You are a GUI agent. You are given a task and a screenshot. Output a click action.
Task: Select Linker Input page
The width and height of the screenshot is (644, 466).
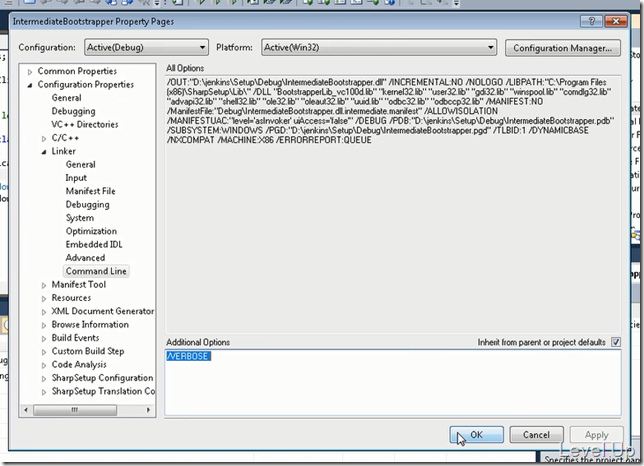[76, 178]
